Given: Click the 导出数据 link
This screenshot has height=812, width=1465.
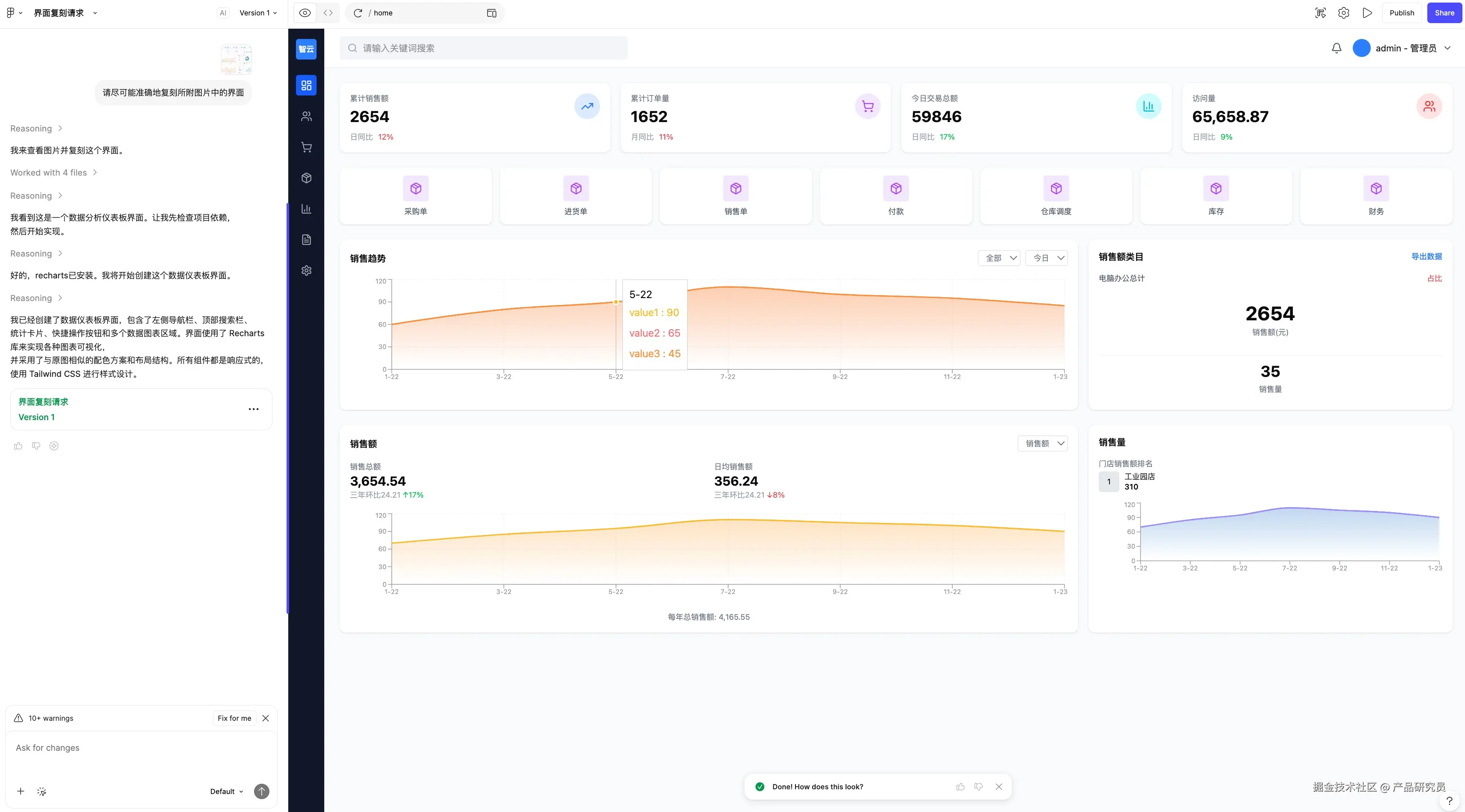Looking at the screenshot, I should click(1426, 257).
